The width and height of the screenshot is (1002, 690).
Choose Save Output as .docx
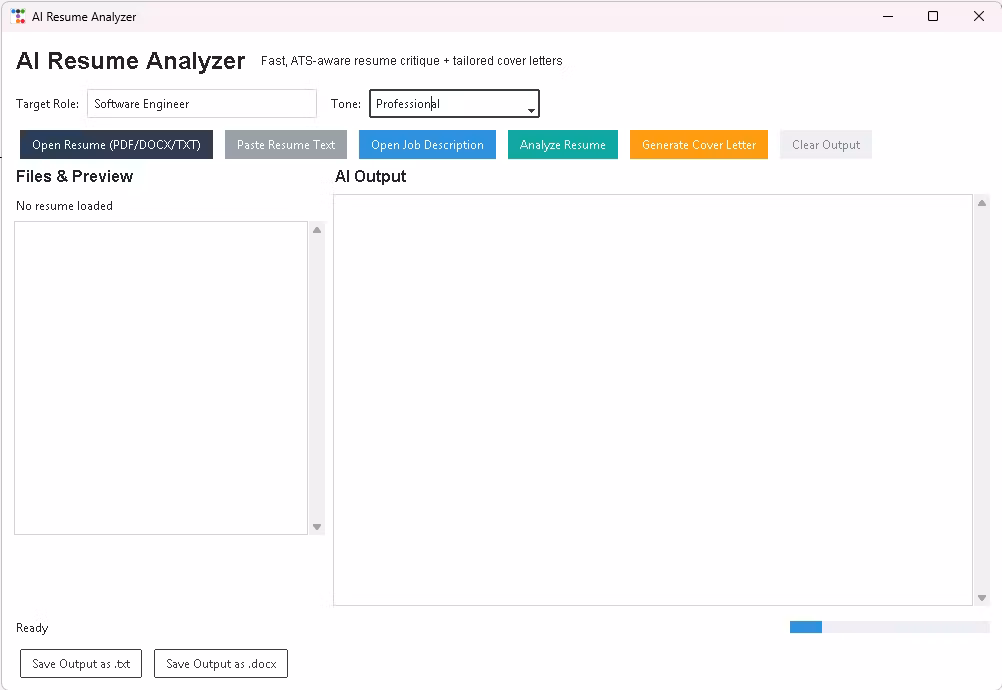click(221, 664)
